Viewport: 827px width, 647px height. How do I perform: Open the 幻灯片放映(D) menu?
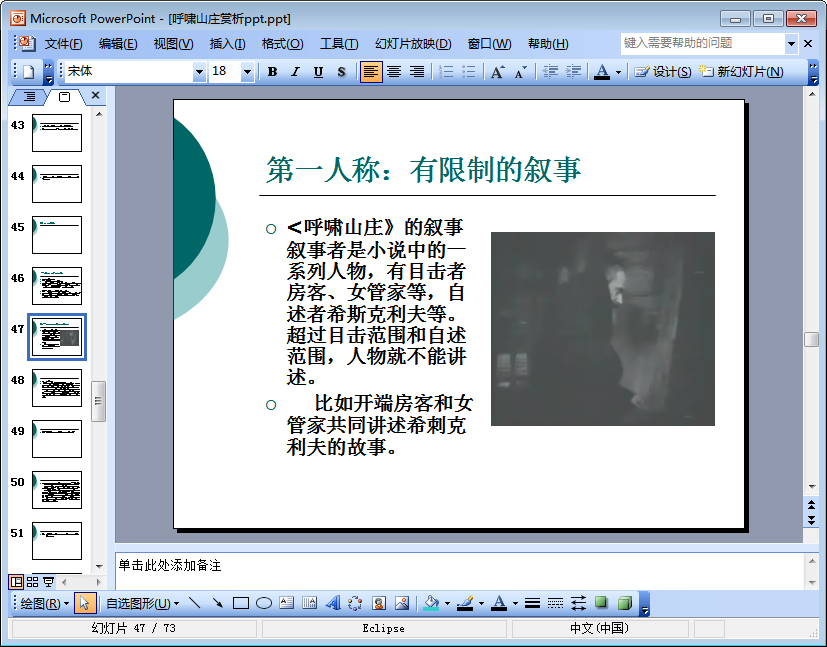pos(413,44)
